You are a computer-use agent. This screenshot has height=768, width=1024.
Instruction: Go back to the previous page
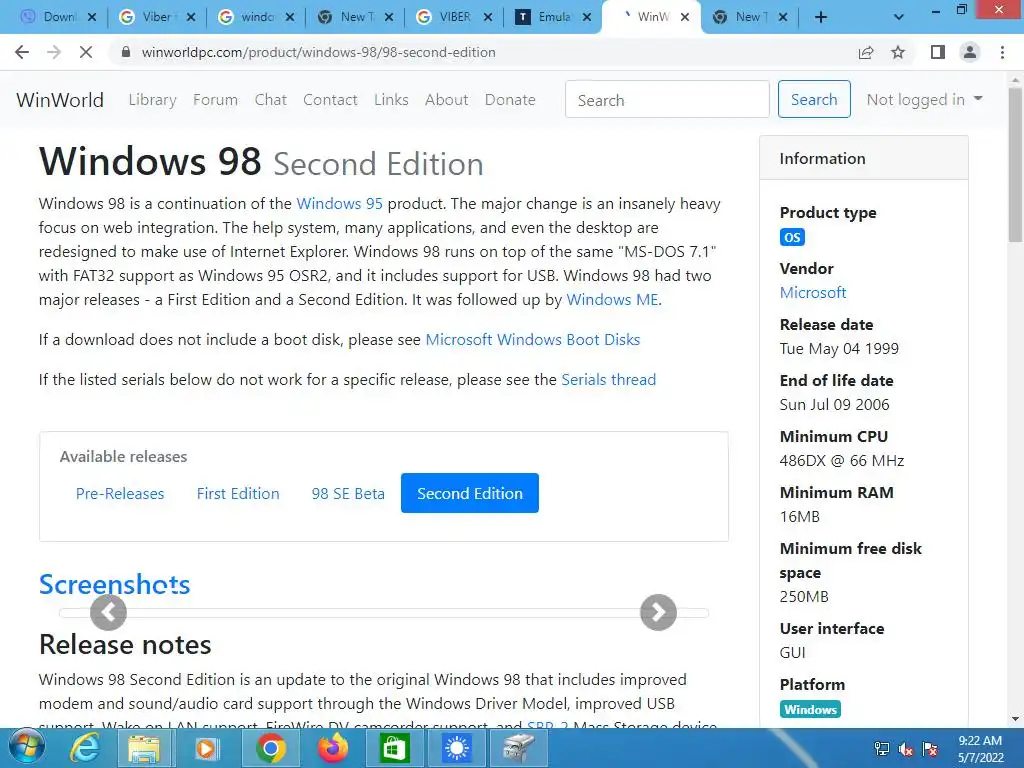22,52
